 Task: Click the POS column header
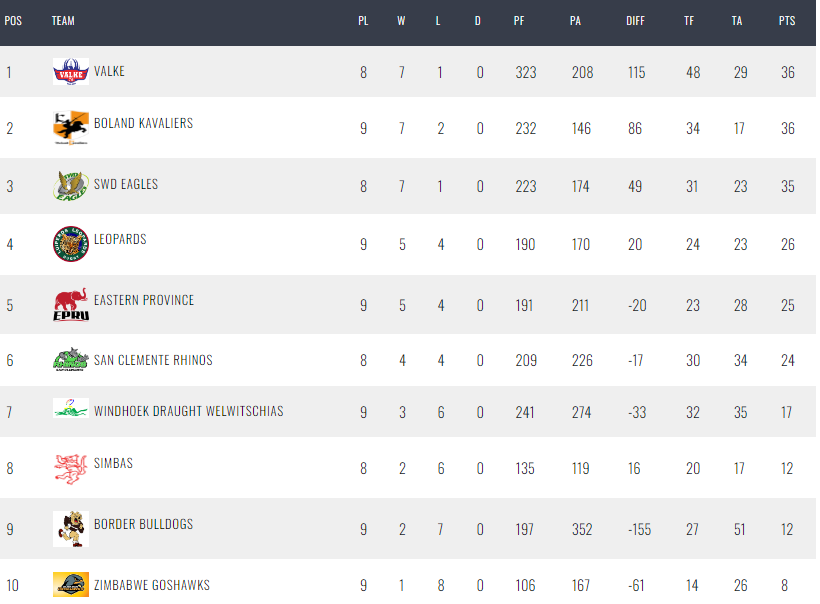[13, 21]
